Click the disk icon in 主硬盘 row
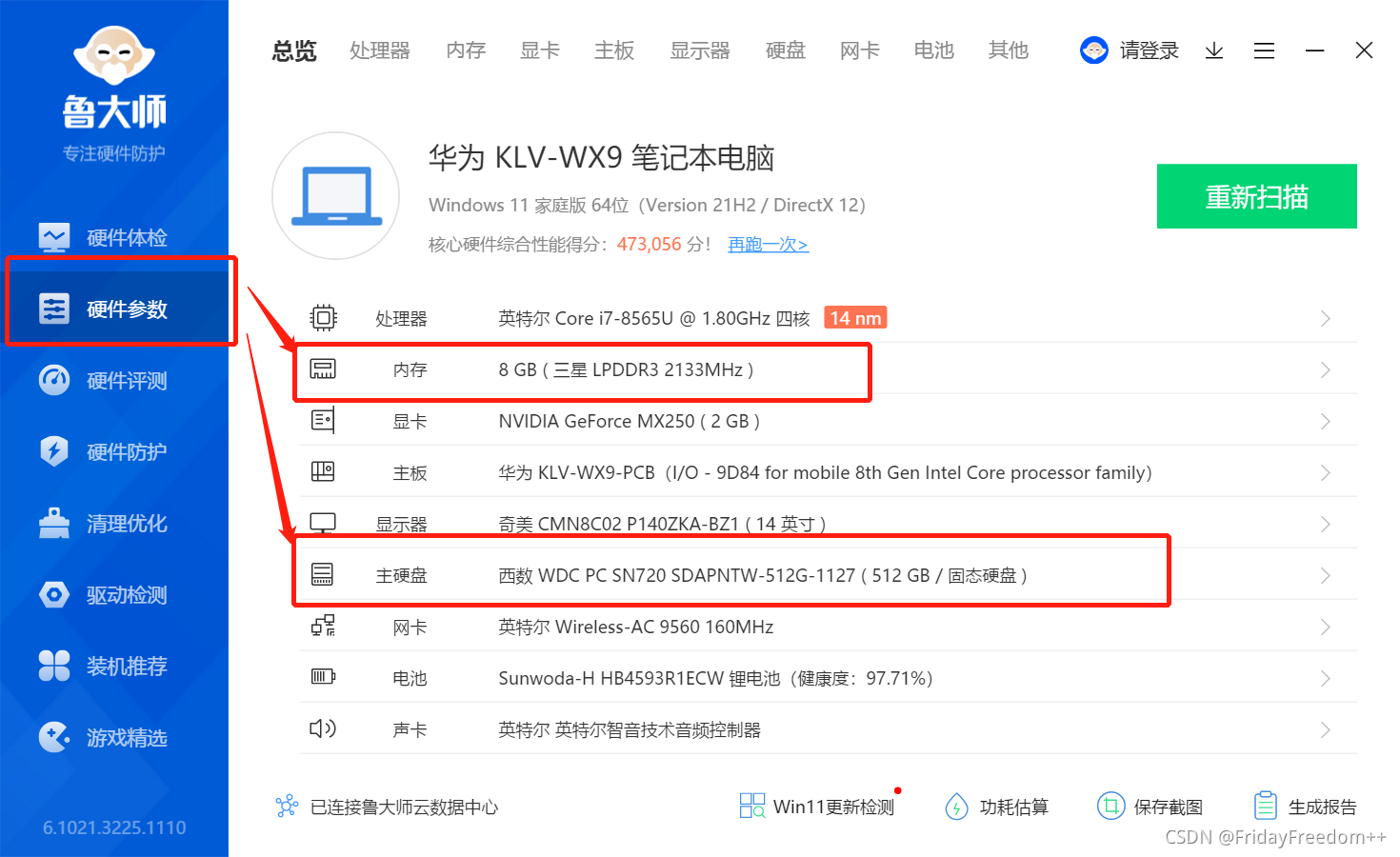 323,574
